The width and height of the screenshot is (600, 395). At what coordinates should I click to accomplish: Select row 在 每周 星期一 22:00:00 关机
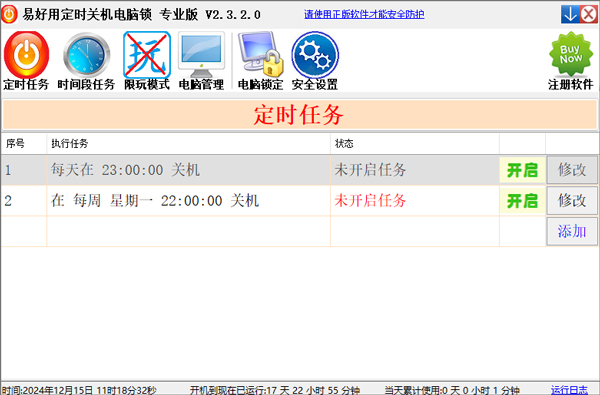click(249, 201)
